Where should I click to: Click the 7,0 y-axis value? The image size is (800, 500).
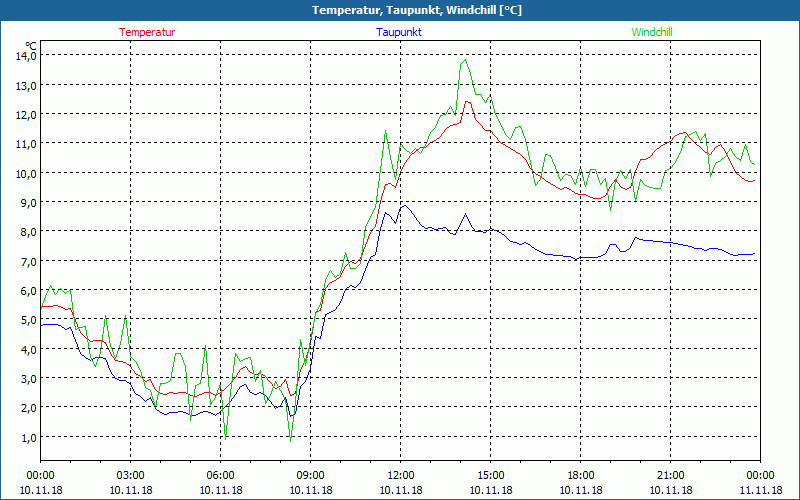[x=25, y=261]
